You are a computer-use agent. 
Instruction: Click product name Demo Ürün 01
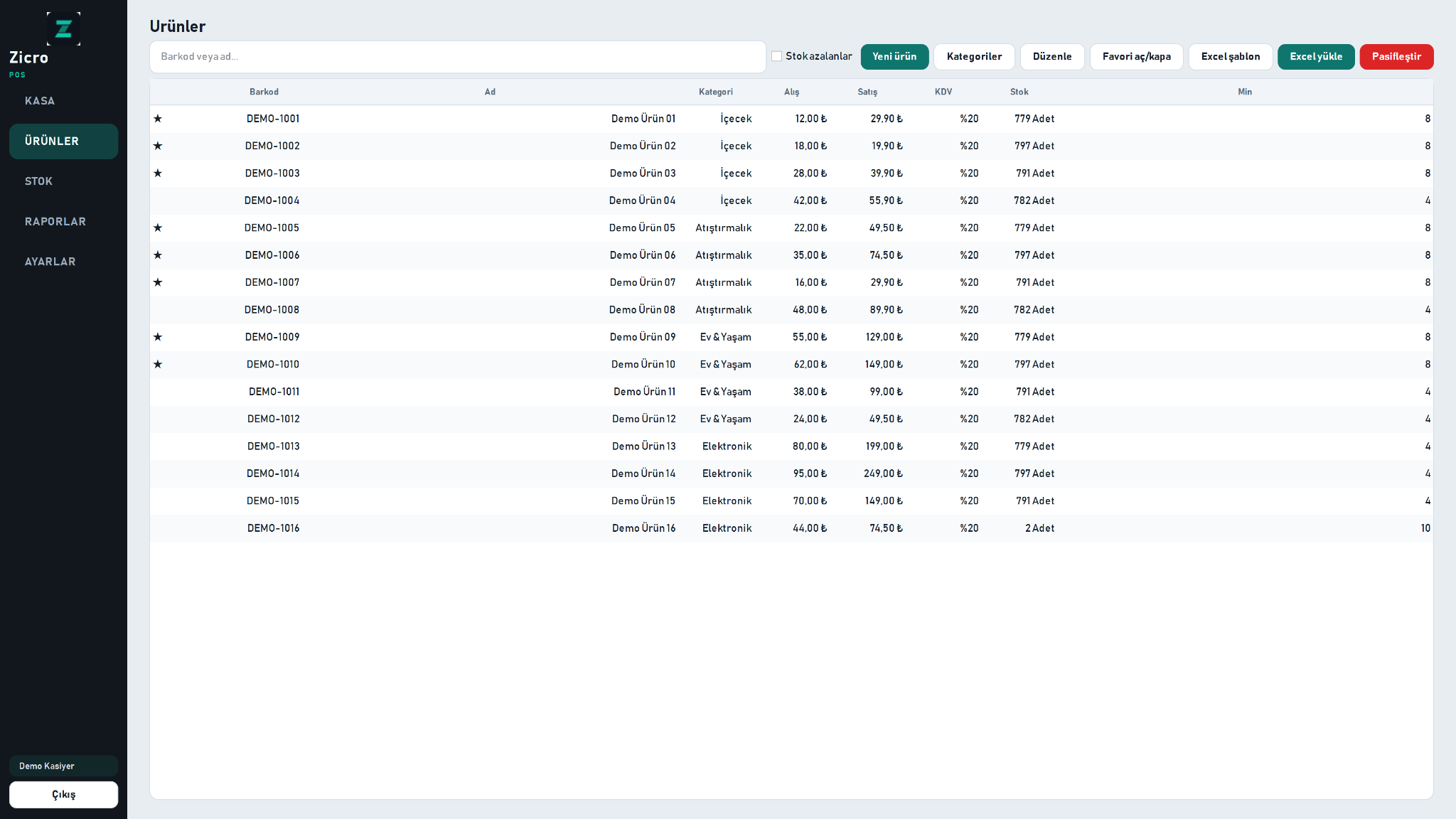[x=643, y=119]
